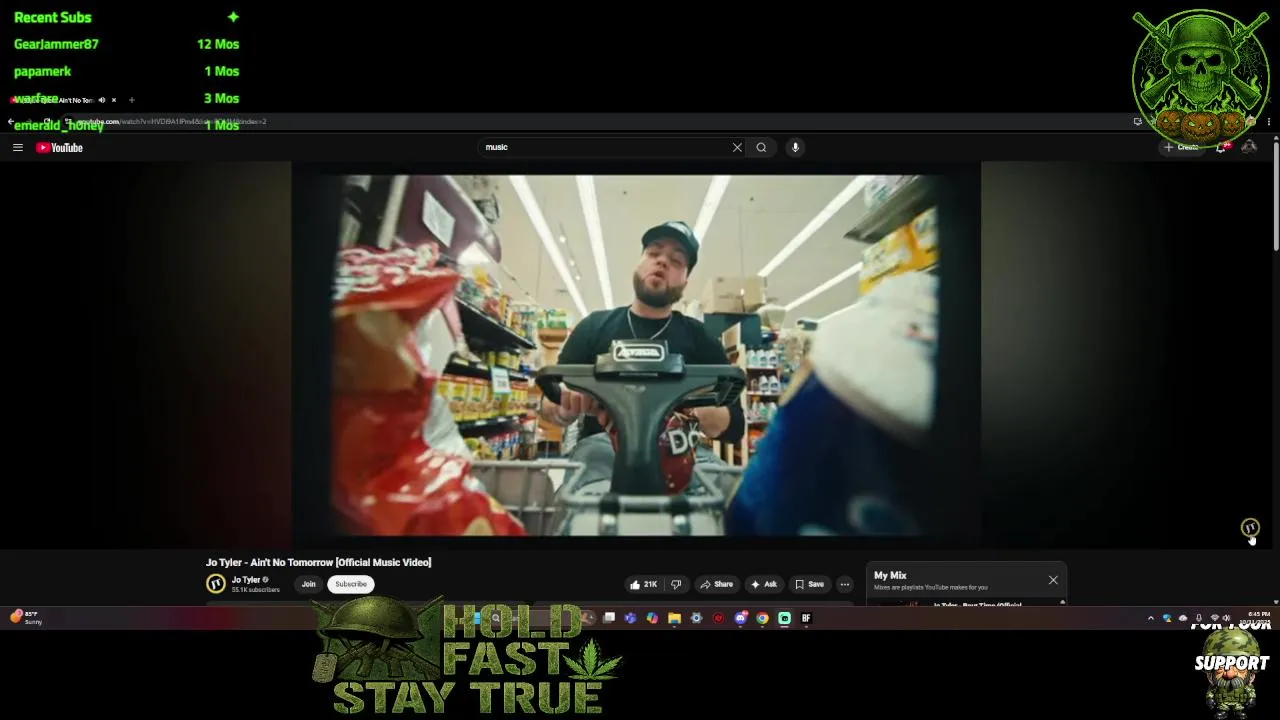Click the video title Ain't No Tomorrow

pos(318,562)
